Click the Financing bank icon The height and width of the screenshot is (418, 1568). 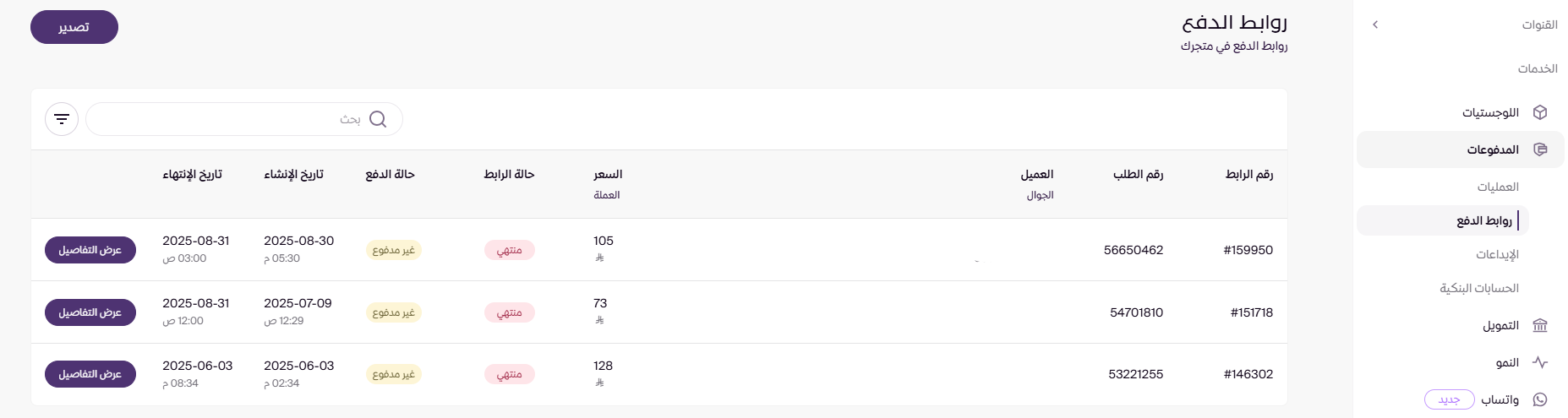(1540, 325)
